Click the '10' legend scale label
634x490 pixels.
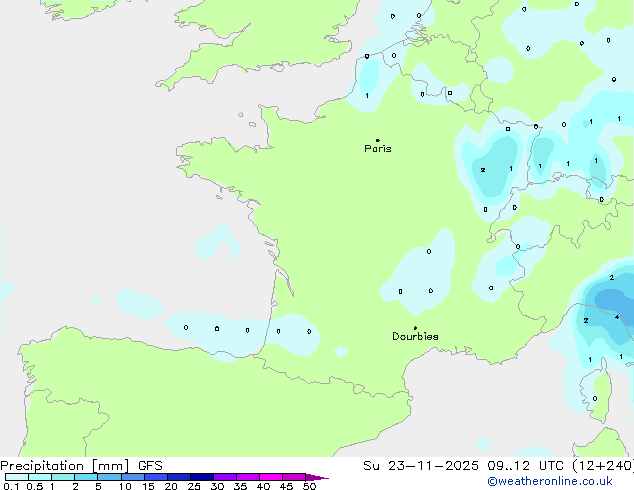pyautogui.click(x=125, y=486)
